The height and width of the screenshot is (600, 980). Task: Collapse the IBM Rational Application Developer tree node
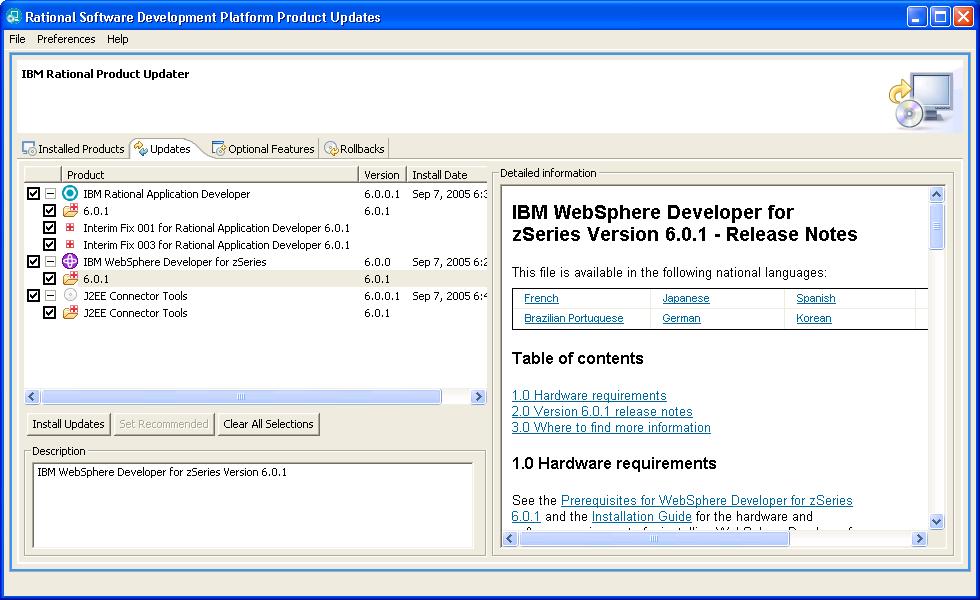click(50, 194)
